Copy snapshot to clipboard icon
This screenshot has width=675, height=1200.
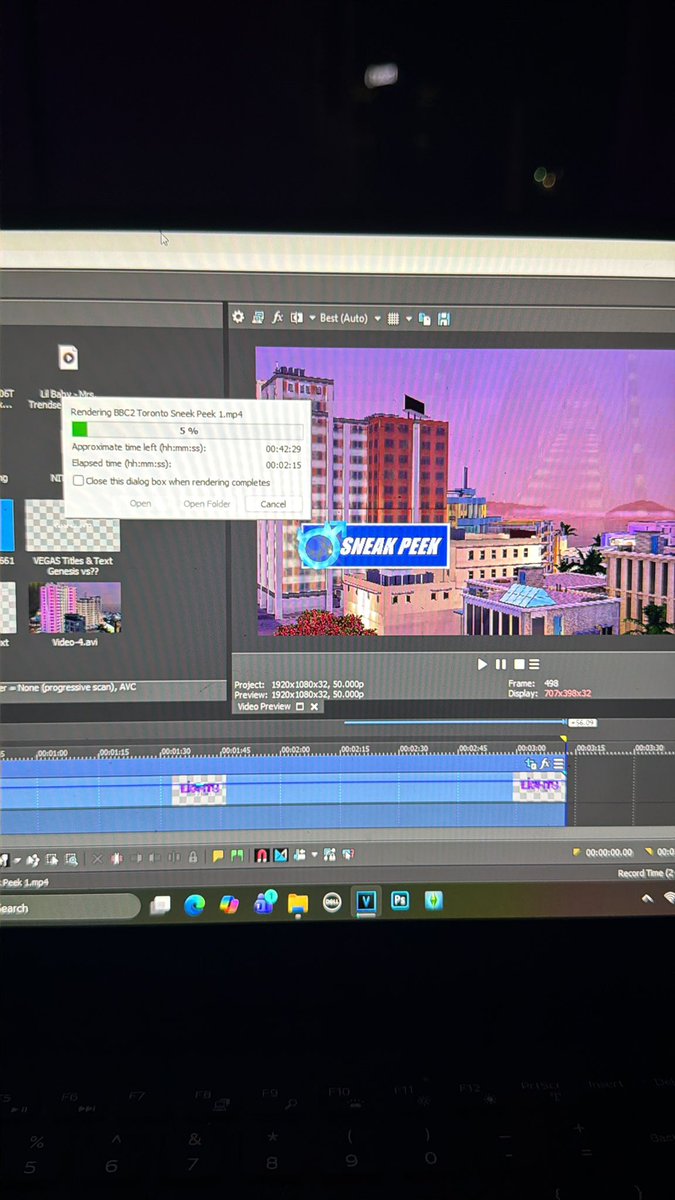point(425,319)
